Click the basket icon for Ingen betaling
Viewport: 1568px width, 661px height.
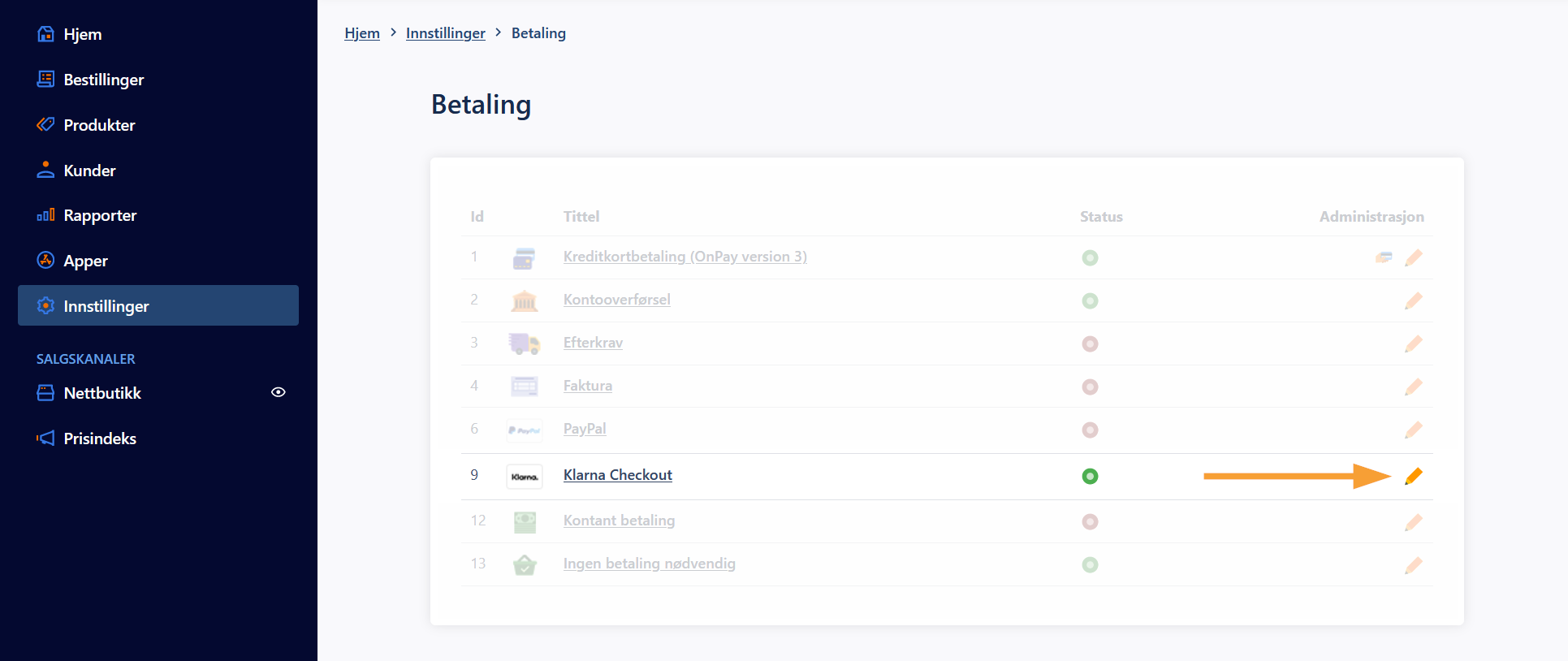[525, 564]
